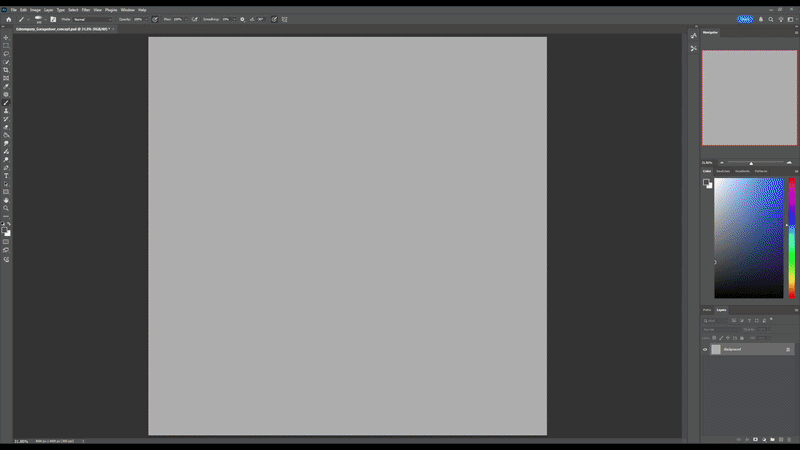Select the Hand tool
This screenshot has width=800, height=450.
click(x=6, y=201)
